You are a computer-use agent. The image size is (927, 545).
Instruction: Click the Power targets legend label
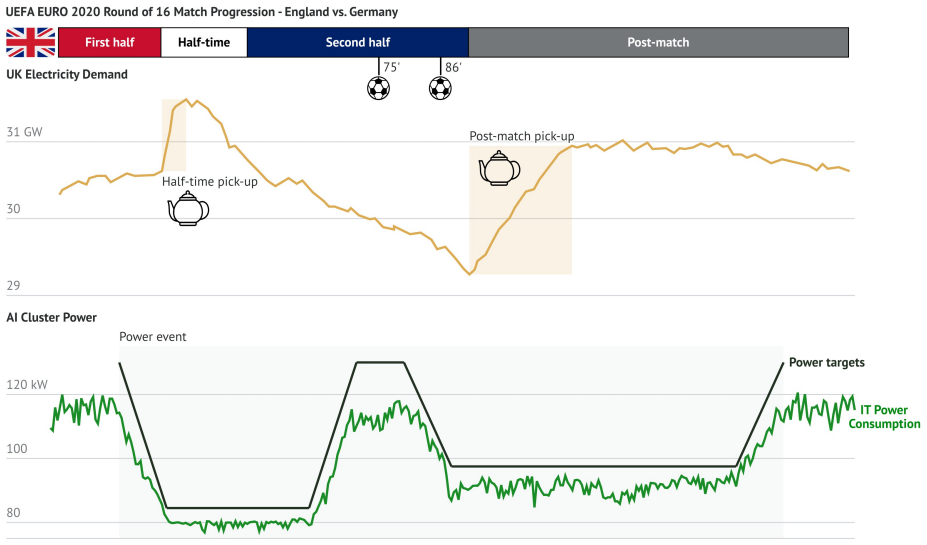tap(826, 362)
